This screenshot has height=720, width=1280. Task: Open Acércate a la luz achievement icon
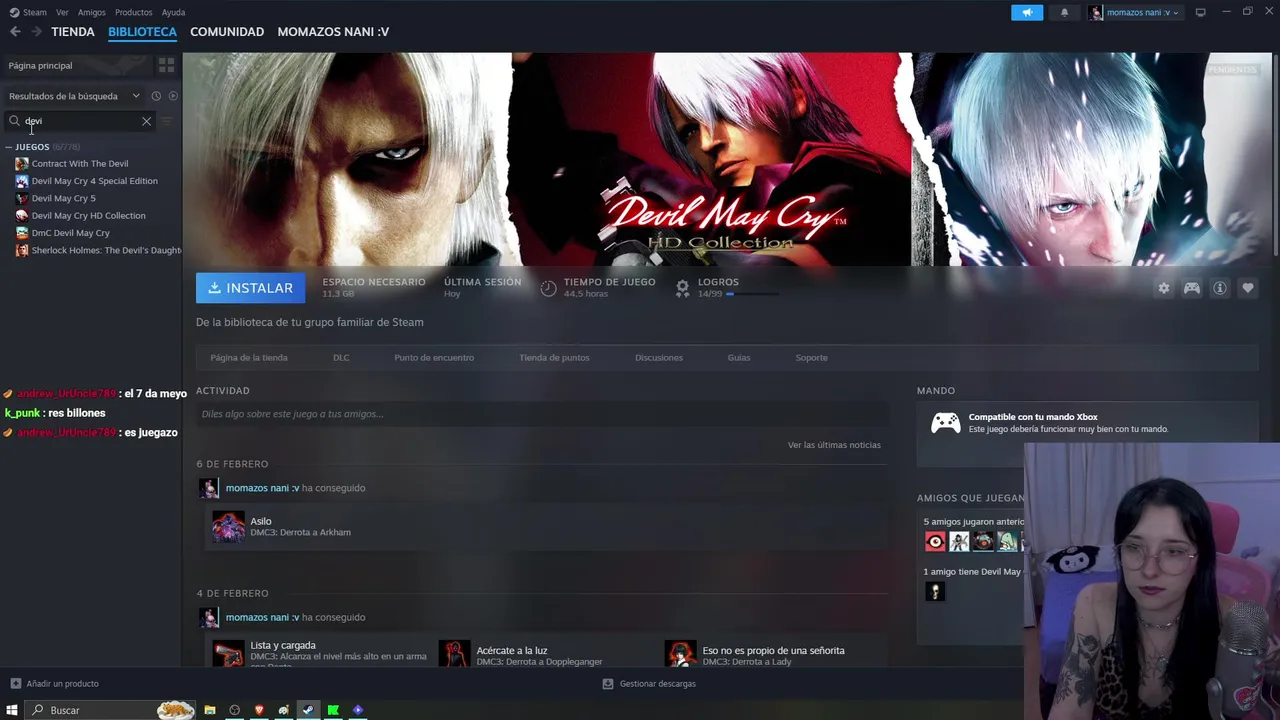point(454,654)
